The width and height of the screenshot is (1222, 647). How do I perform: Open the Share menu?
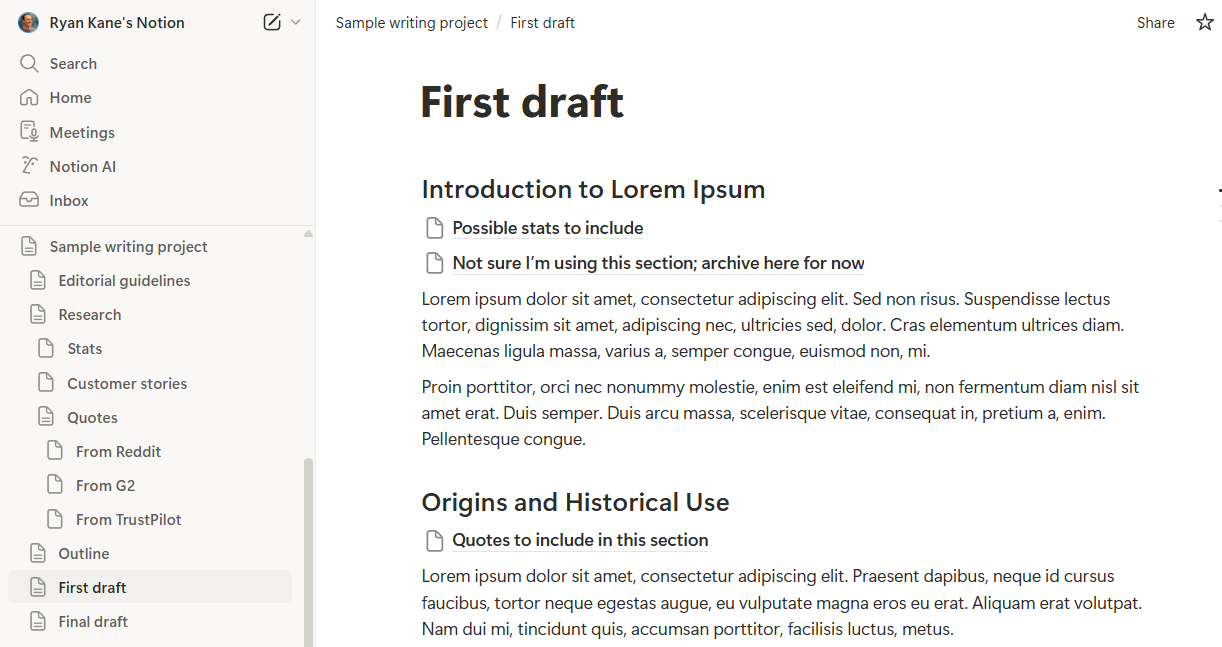pos(1155,22)
